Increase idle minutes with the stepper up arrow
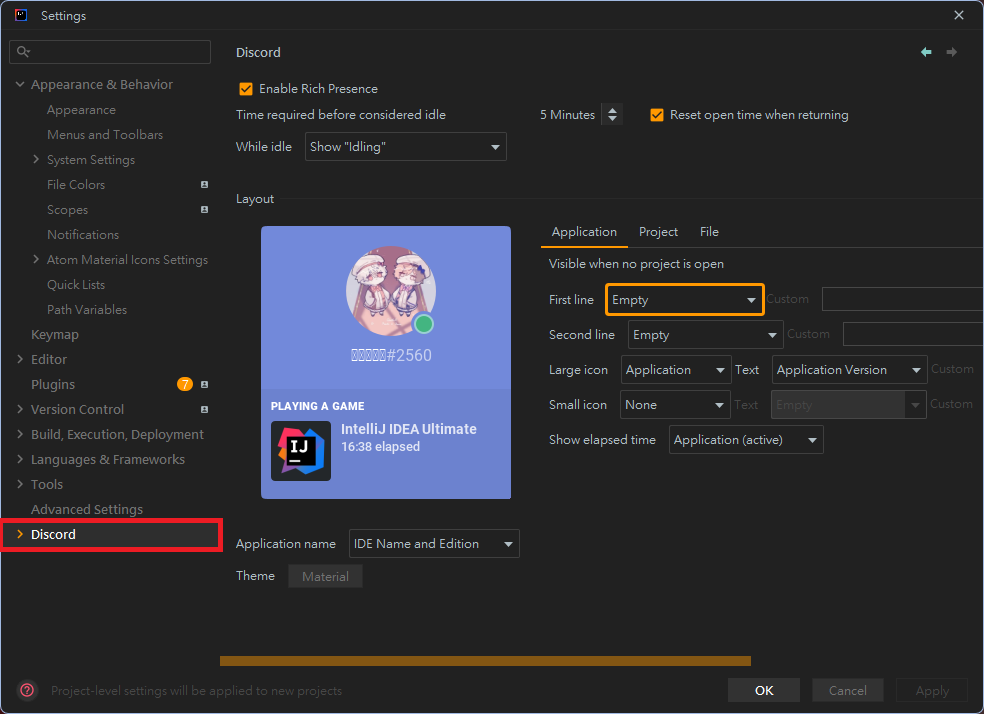This screenshot has width=984, height=714. coord(612,109)
